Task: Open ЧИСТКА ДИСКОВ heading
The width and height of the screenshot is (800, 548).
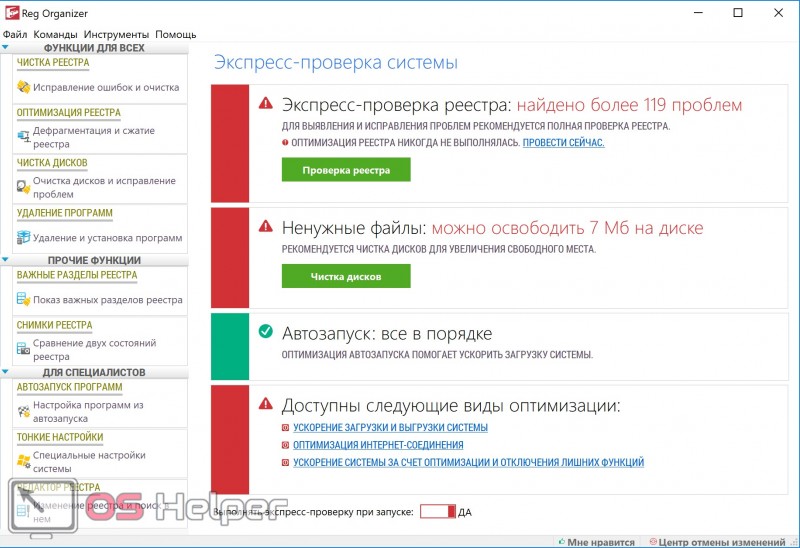Action: pyautogui.click(x=52, y=163)
